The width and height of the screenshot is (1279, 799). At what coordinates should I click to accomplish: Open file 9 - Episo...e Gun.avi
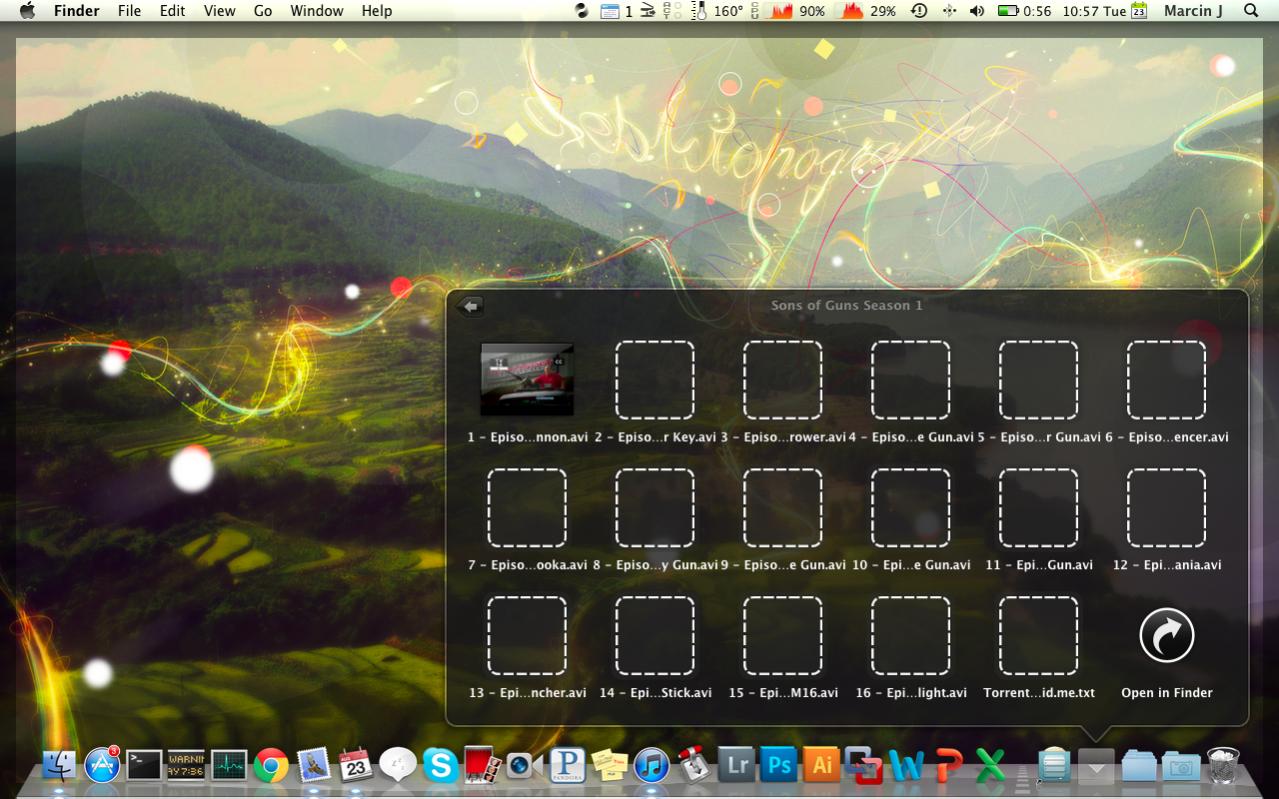coord(783,507)
